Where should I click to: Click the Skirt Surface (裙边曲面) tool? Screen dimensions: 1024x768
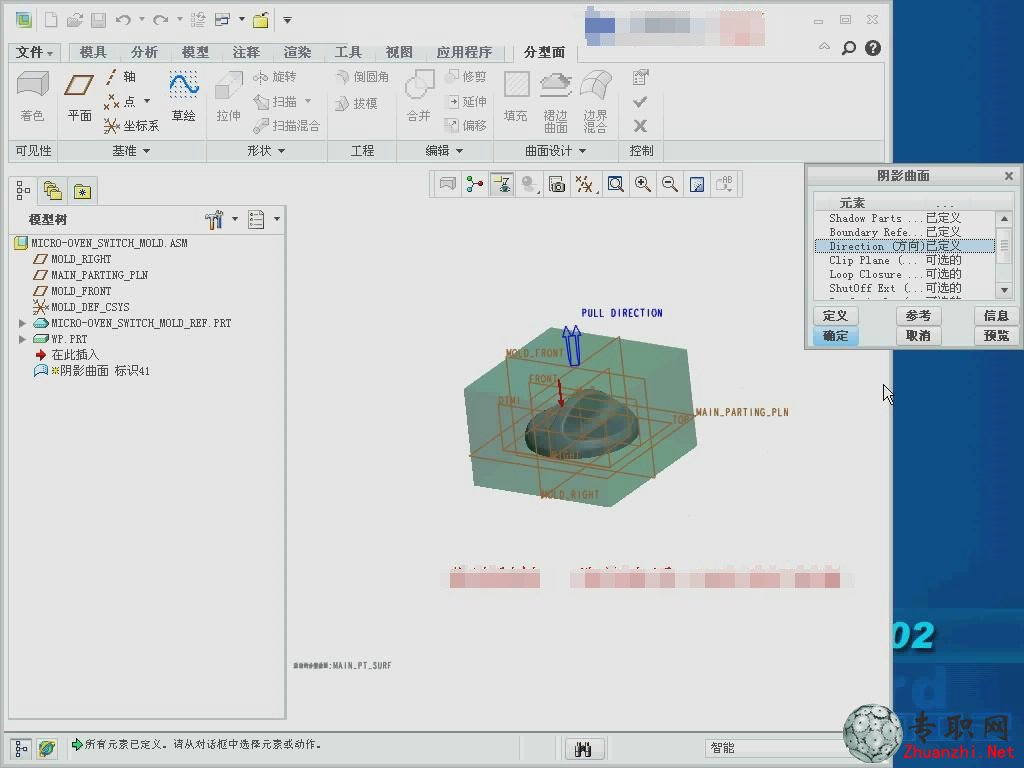(556, 102)
